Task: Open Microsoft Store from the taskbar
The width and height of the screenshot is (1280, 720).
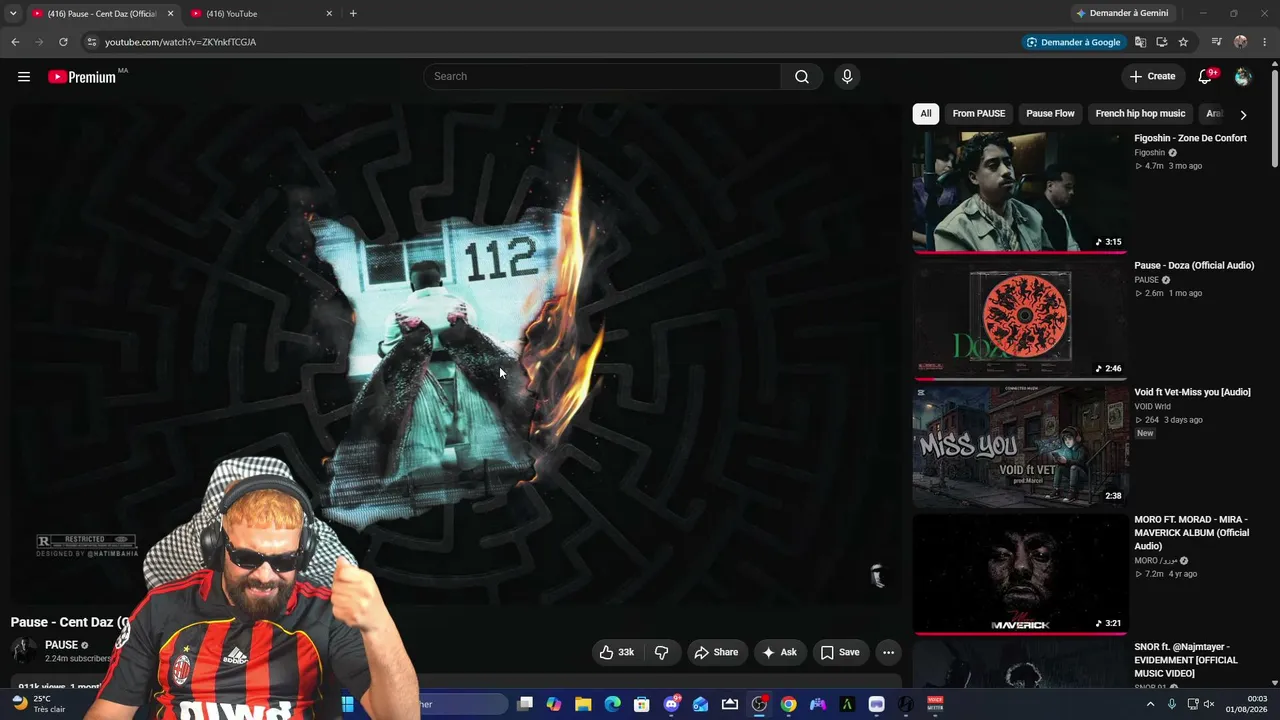Action: pyautogui.click(x=642, y=705)
